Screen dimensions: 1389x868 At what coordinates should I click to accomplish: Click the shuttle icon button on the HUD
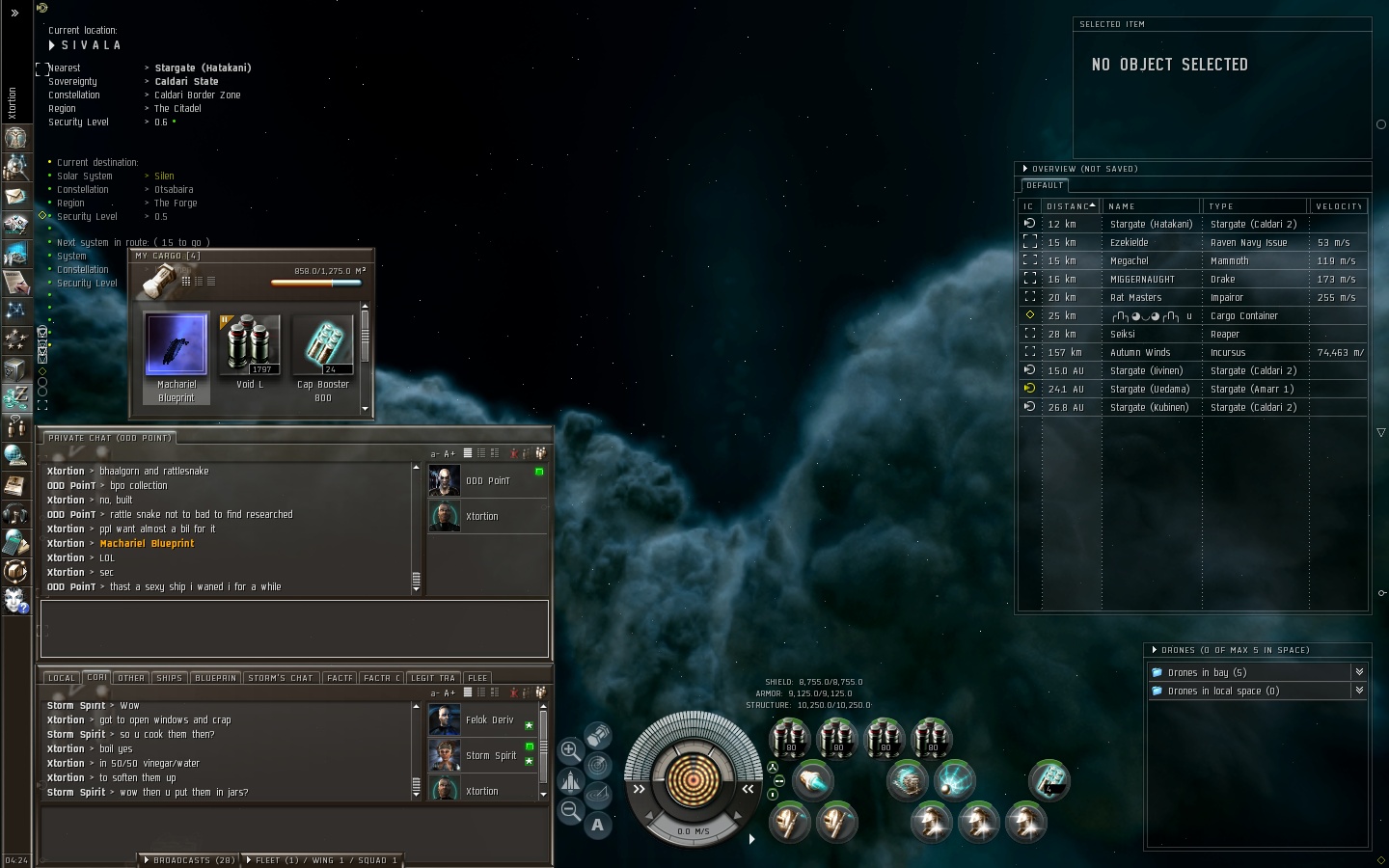[x=570, y=781]
